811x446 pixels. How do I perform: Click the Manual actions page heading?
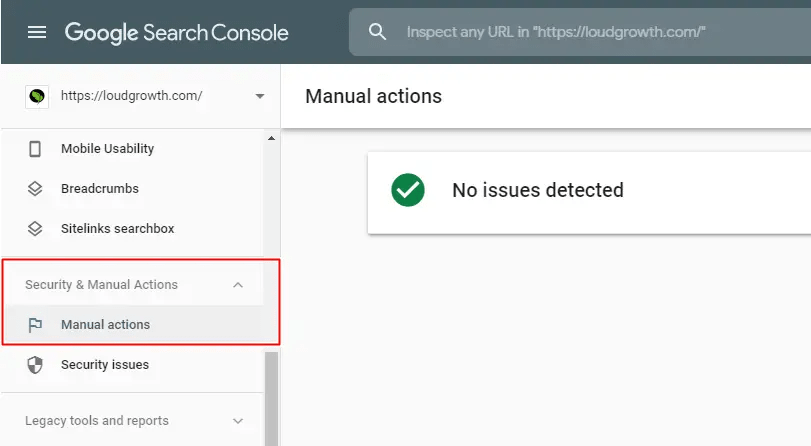click(373, 96)
